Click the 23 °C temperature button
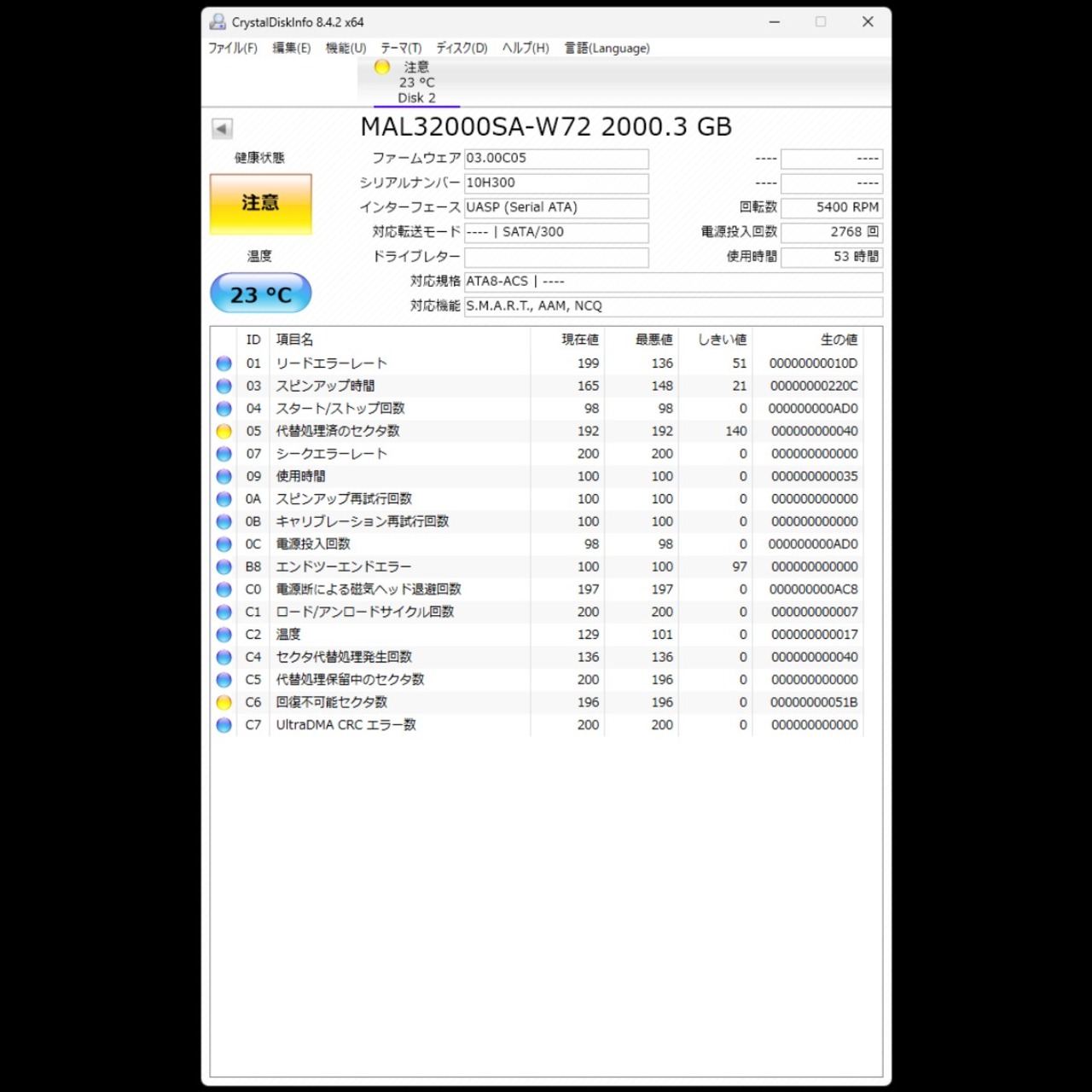 tap(261, 293)
